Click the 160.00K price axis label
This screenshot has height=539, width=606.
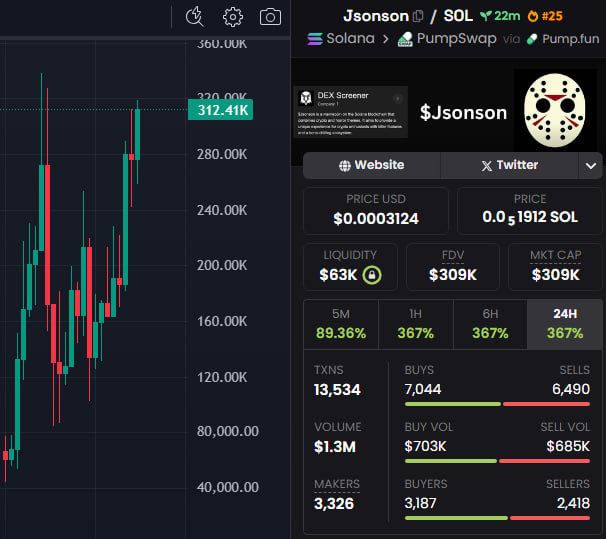222,321
